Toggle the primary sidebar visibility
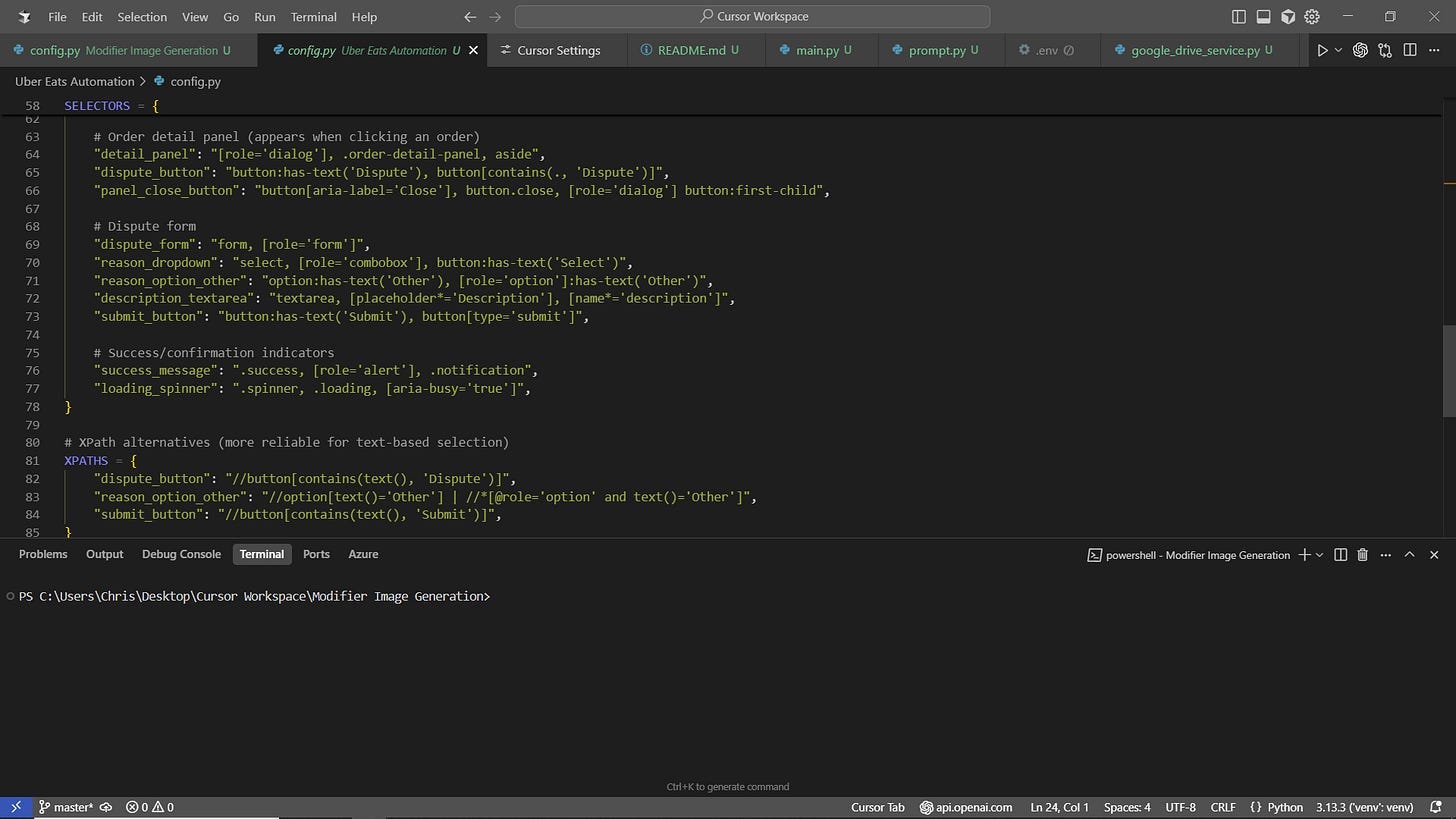The width and height of the screenshot is (1456, 819). coord(1238,17)
